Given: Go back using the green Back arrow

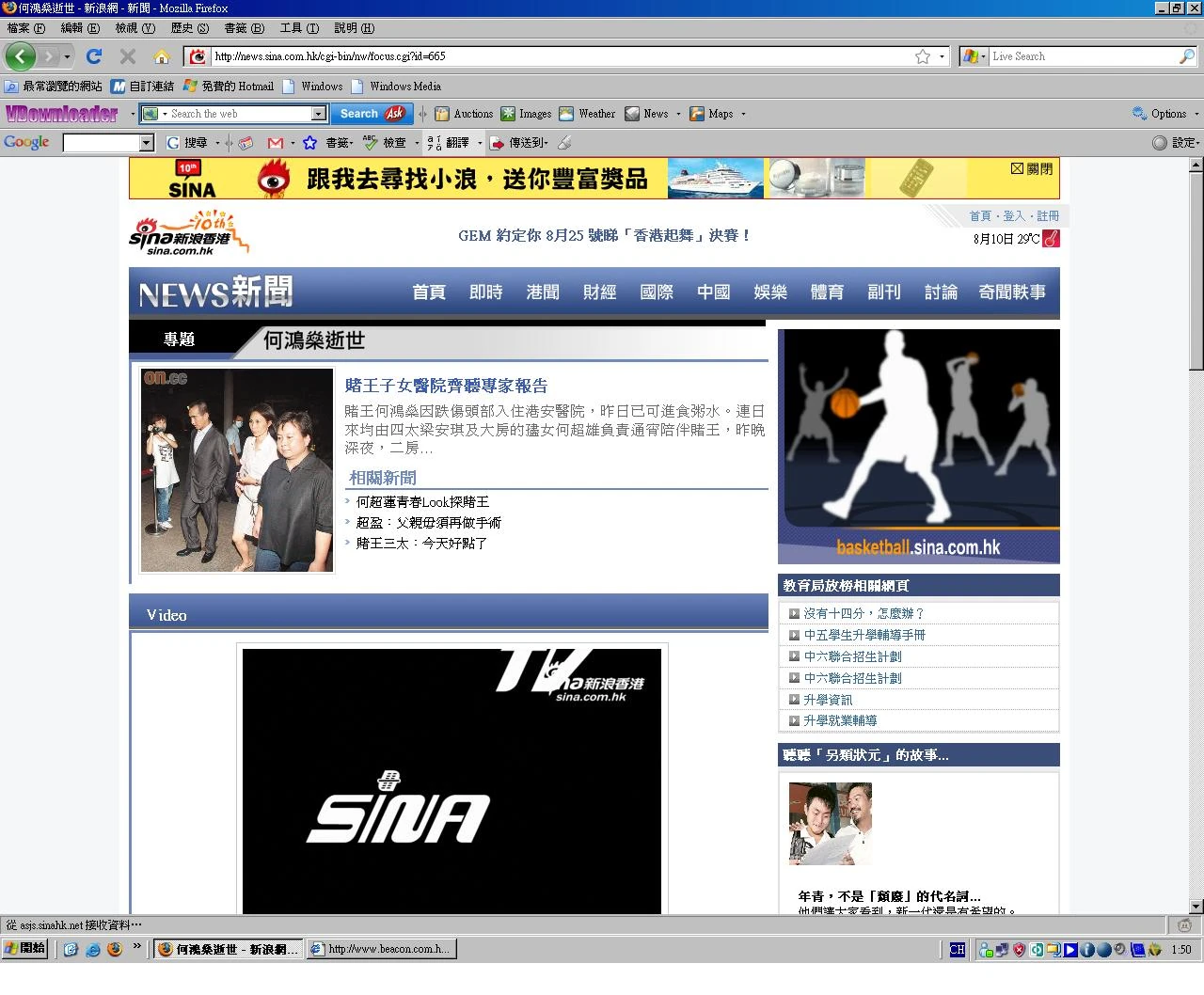Looking at the screenshot, I should pyautogui.click(x=21, y=56).
